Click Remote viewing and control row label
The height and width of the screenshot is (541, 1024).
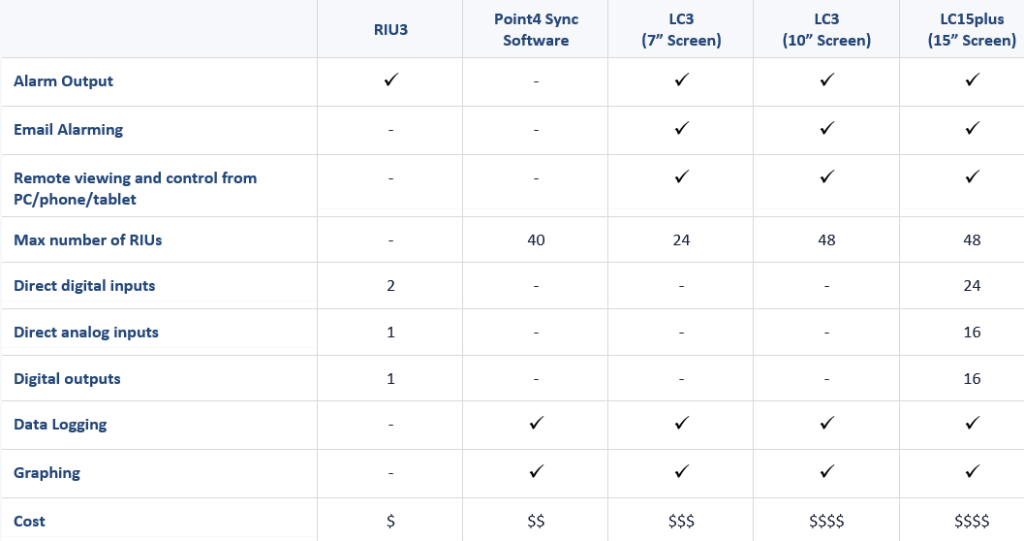coord(135,188)
